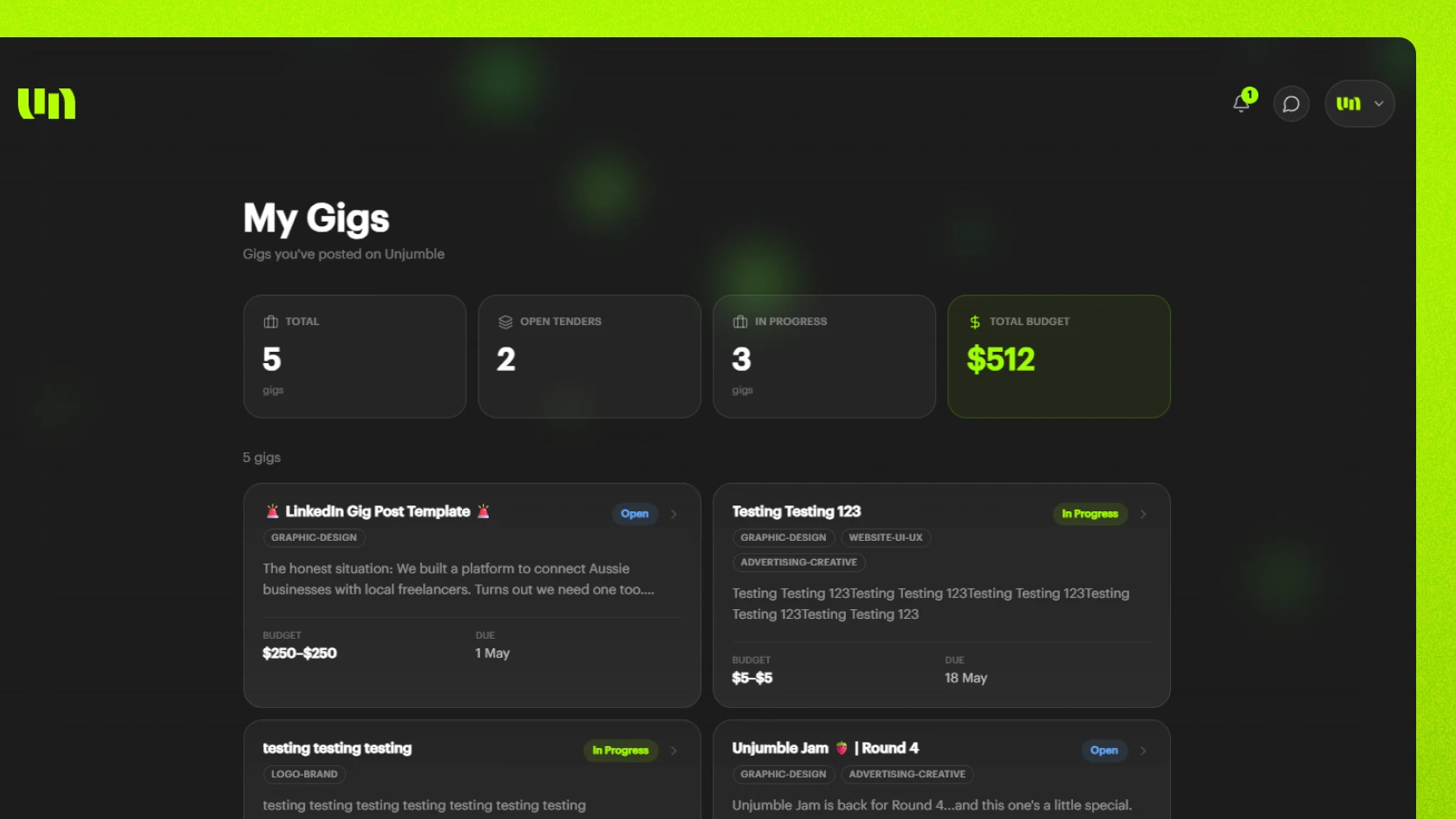Click the Open status badge on LinkedIn gig
This screenshot has width=1456, height=819.
(x=634, y=514)
